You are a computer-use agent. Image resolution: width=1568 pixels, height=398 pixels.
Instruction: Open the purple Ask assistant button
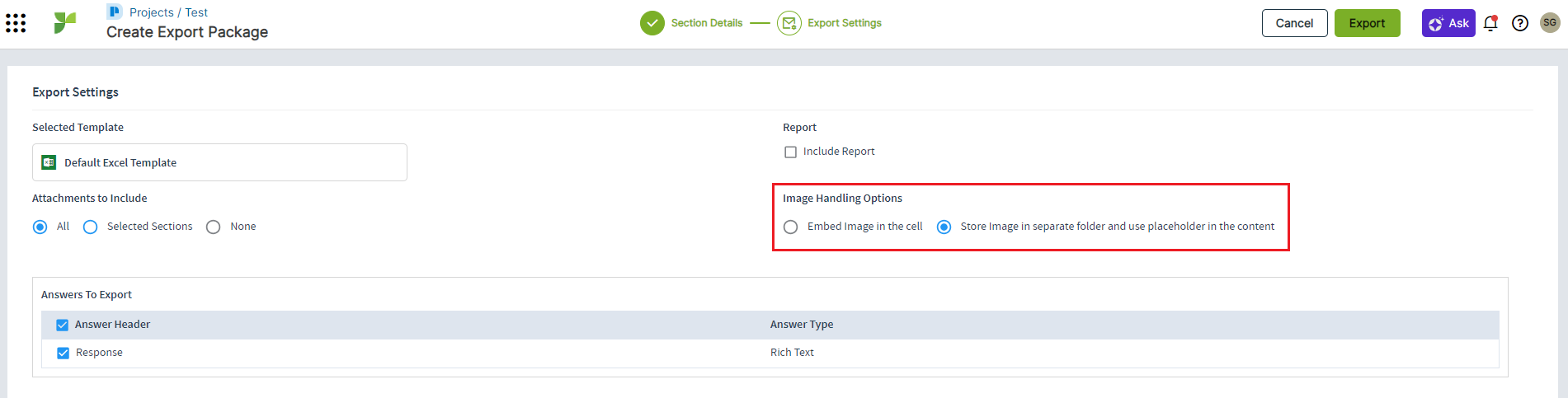click(1448, 23)
